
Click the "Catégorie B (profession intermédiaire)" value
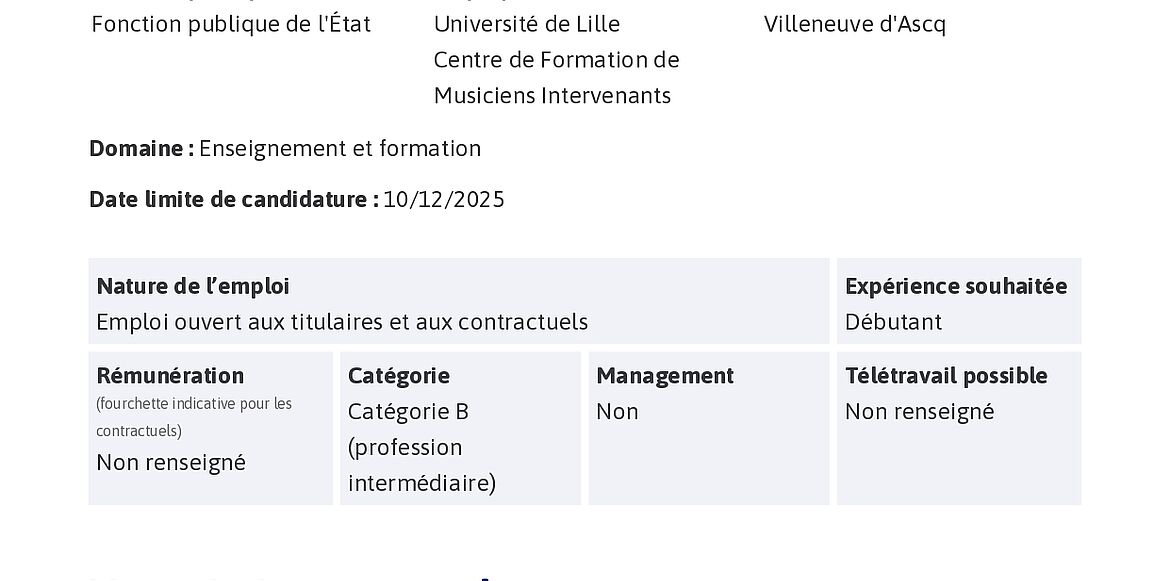coord(421,447)
